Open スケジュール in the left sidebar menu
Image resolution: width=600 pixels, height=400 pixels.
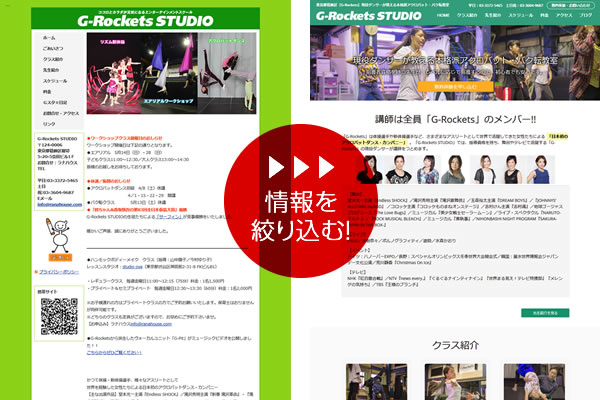[56, 78]
